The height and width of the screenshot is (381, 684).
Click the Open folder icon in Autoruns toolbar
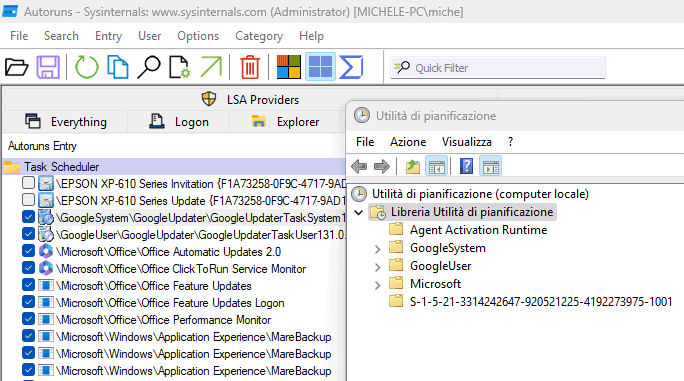pyautogui.click(x=17, y=68)
